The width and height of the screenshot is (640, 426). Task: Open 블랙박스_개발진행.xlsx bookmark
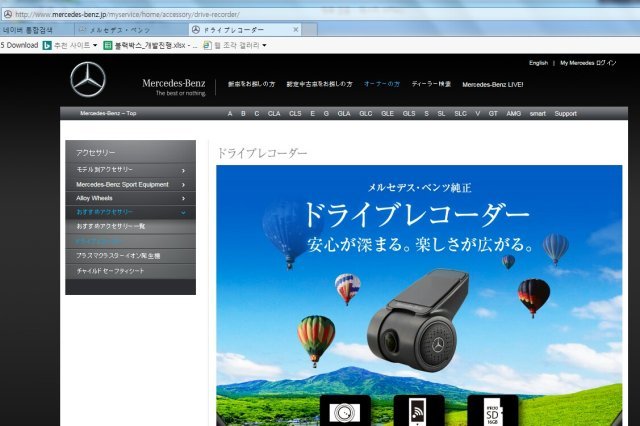click(x=151, y=45)
